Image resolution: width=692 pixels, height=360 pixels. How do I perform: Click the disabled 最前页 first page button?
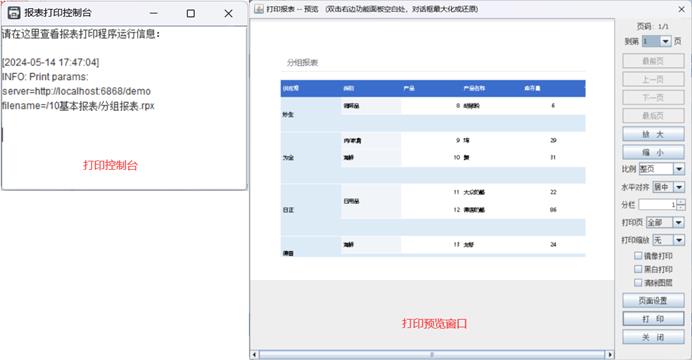pos(653,61)
